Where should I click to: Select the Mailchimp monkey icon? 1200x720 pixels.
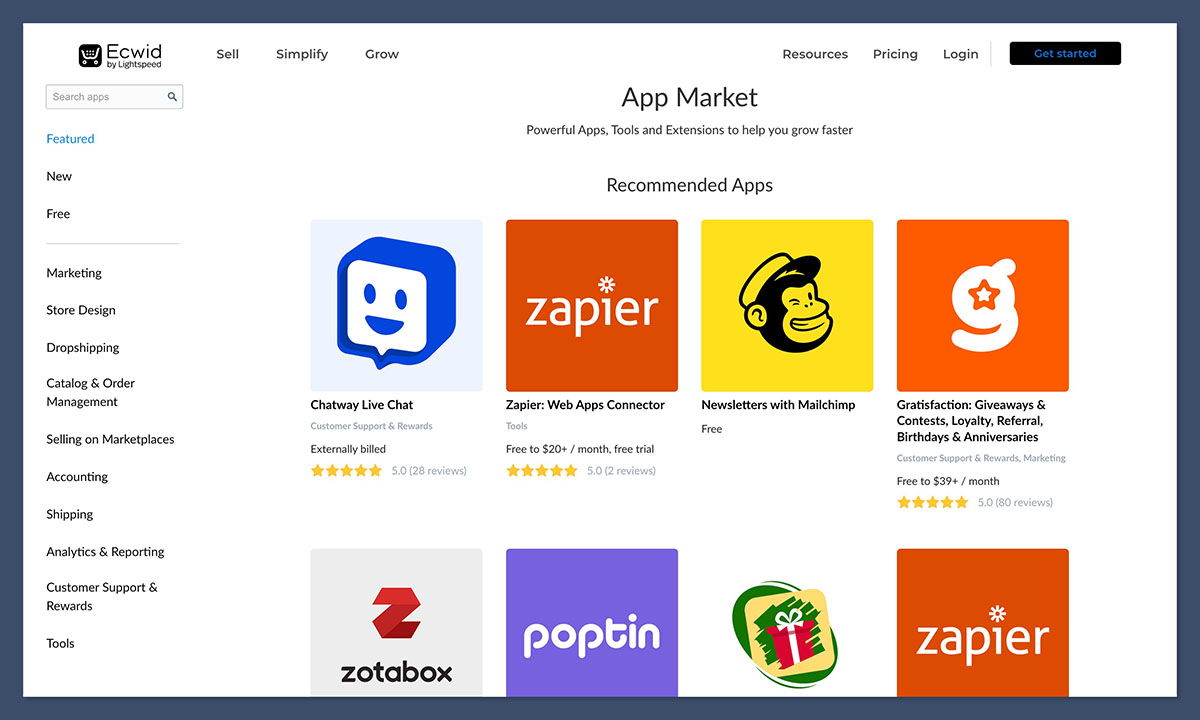(x=786, y=305)
